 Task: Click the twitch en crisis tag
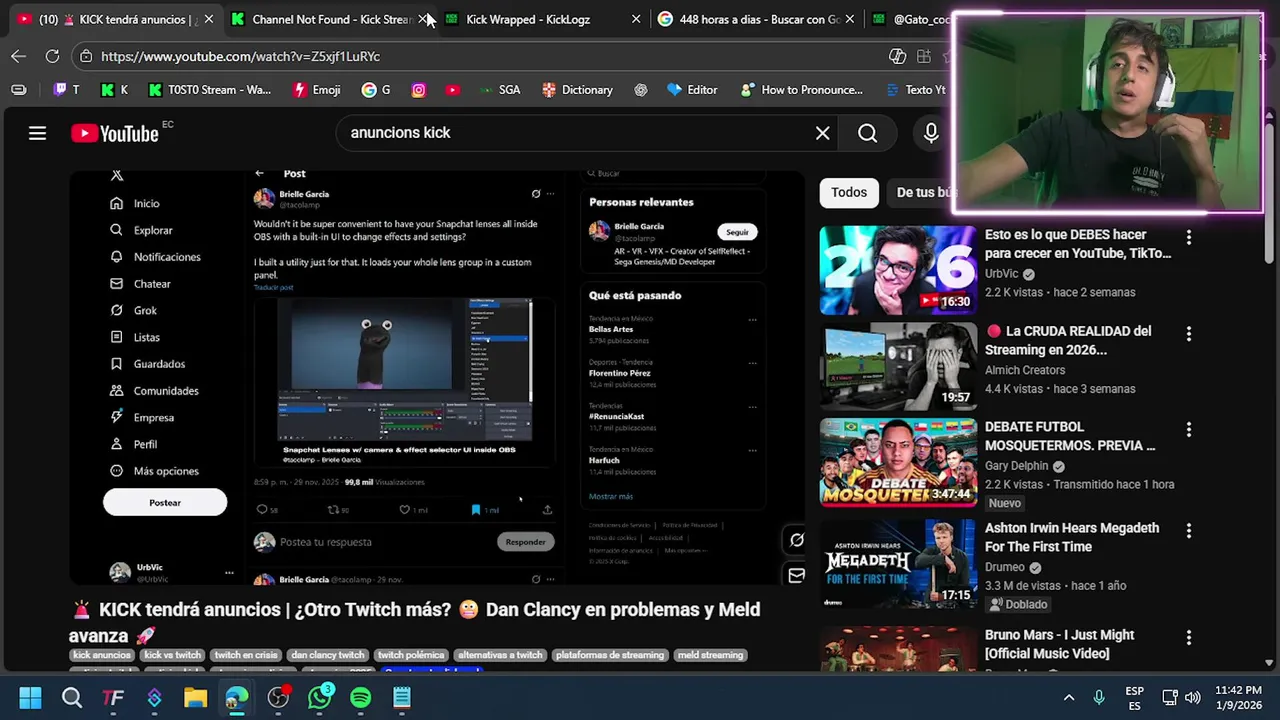click(246, 655)
